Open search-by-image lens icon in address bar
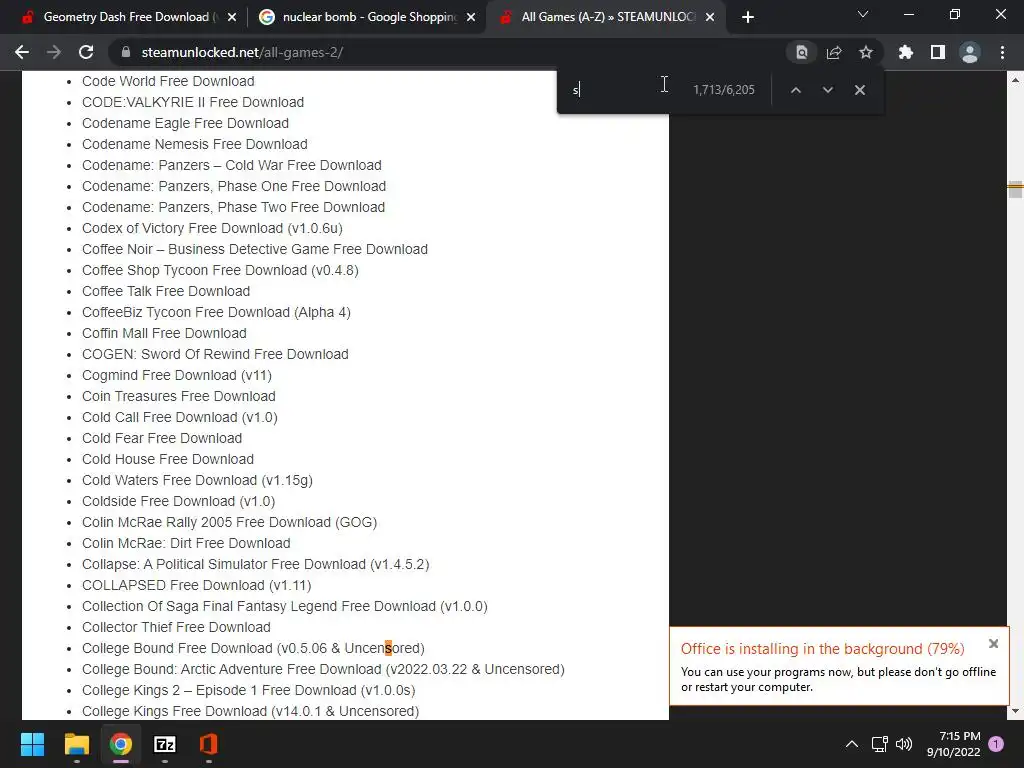 pyautogui.click(x=801, y=52)
